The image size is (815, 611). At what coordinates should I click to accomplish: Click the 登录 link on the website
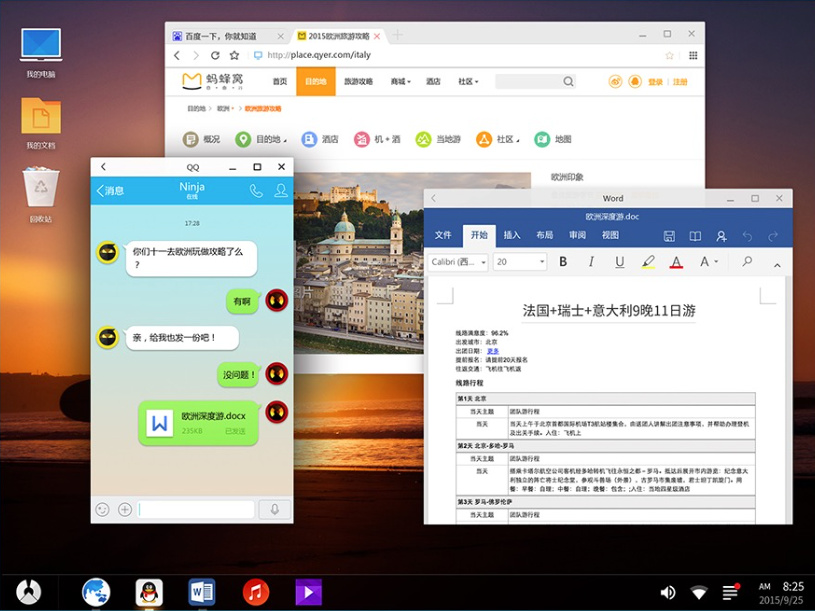[655, 82]
